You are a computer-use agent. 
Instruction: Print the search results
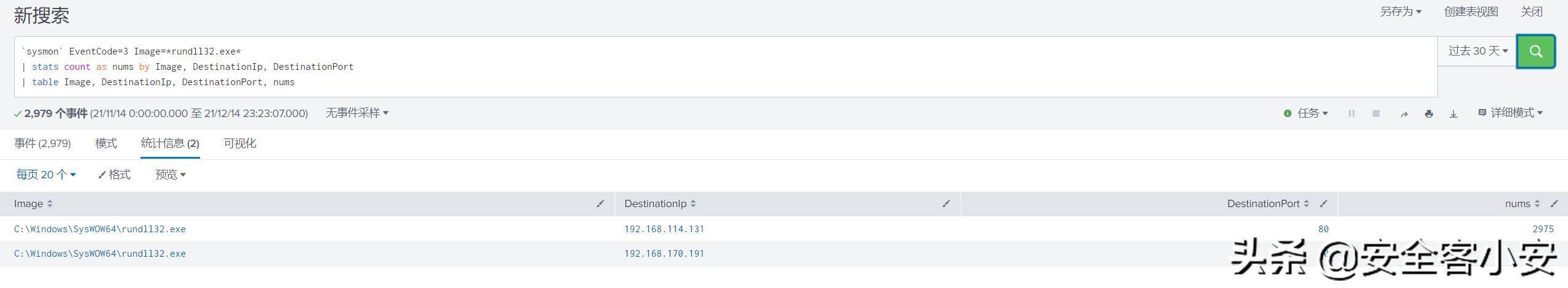click(1429, 114)
